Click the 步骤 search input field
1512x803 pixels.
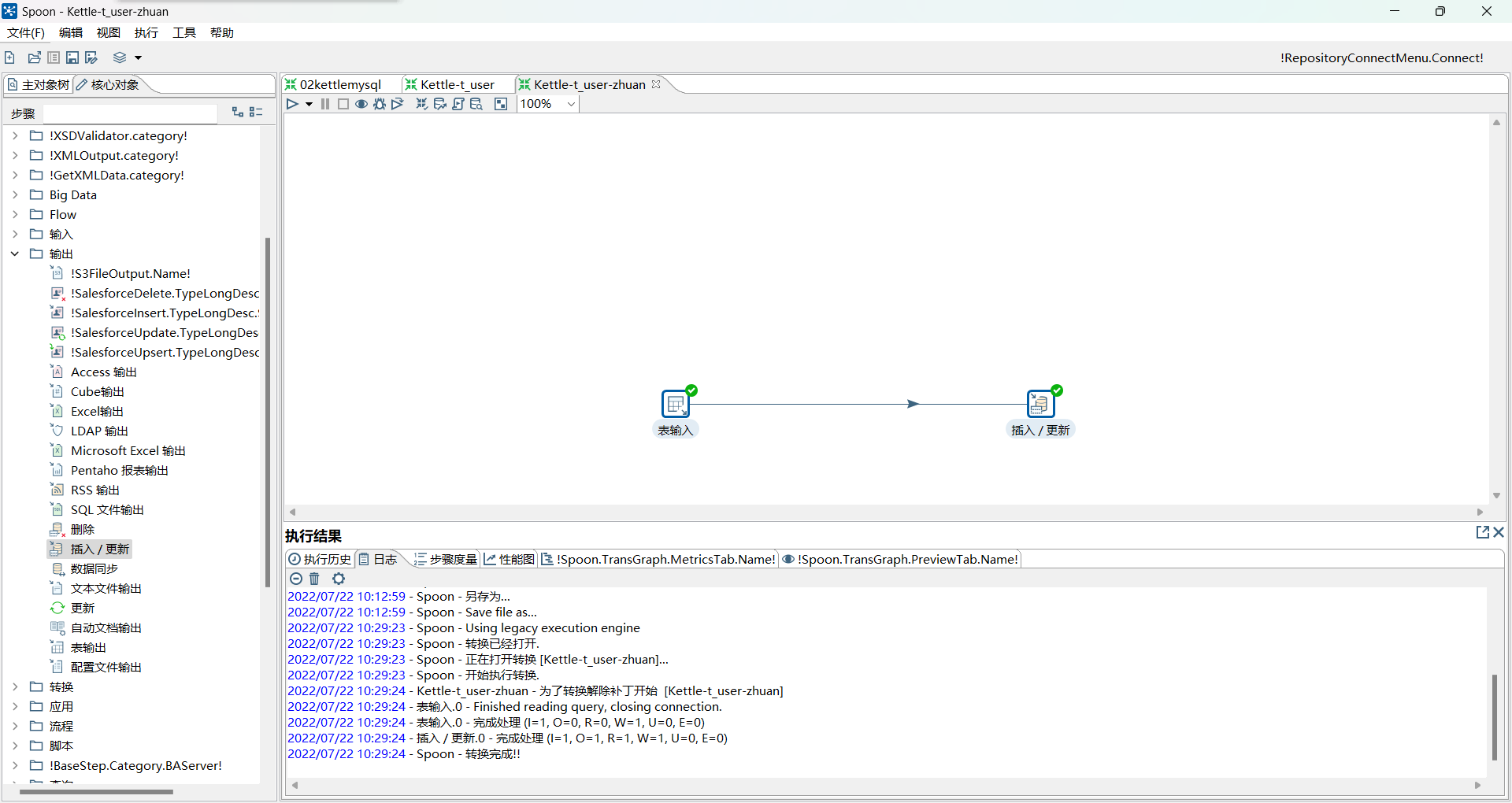point(130,113)
